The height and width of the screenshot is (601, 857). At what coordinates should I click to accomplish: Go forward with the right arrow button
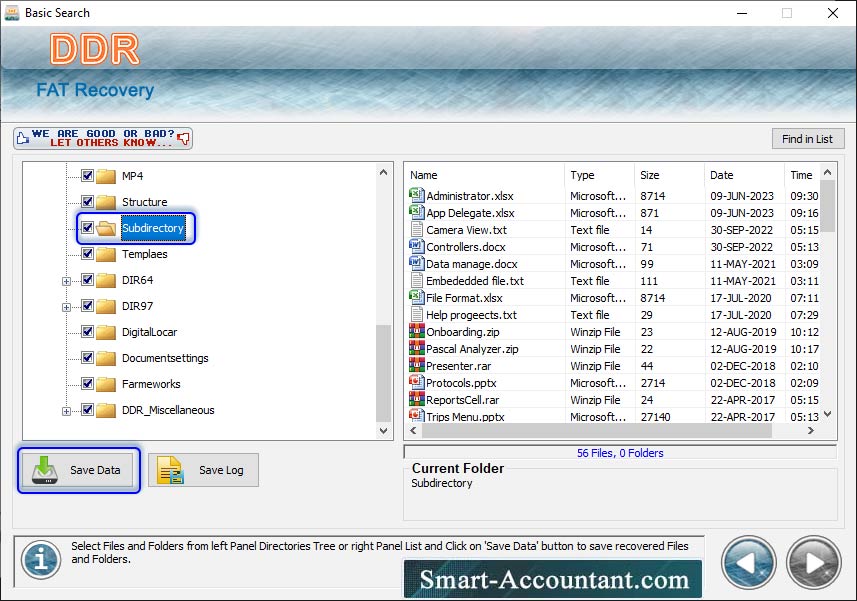click(x=813, y=563)
